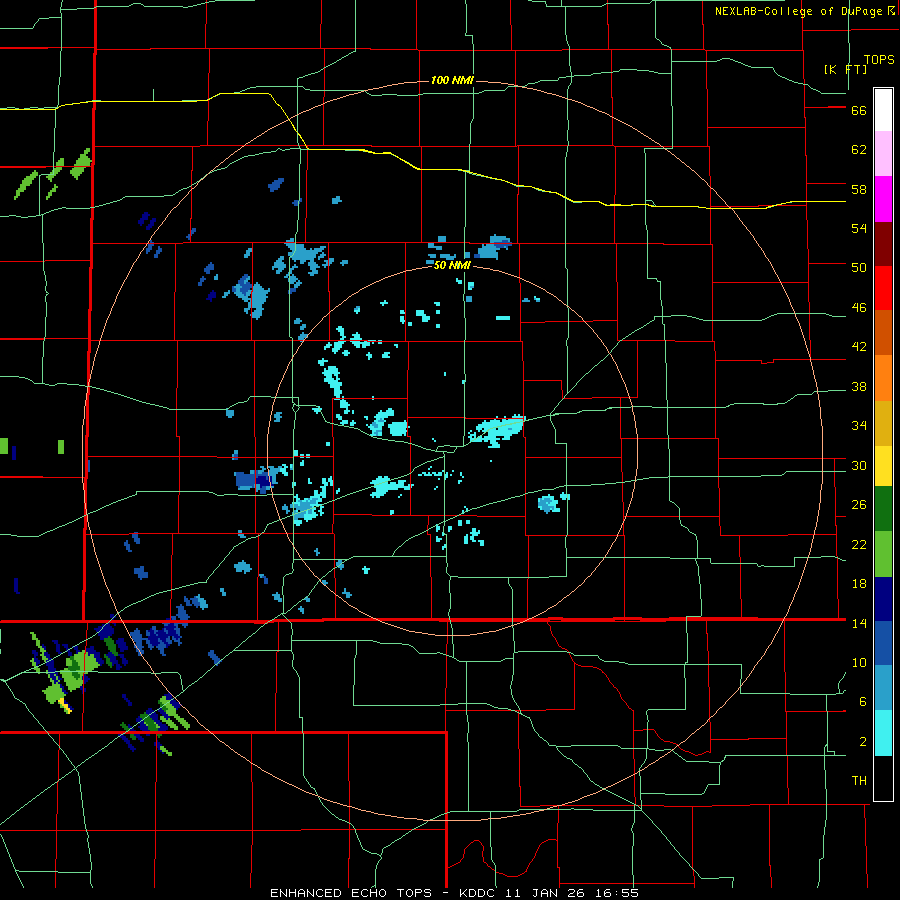
Task: Click the 100 NMI range ring label
Action: coord(452,80)
